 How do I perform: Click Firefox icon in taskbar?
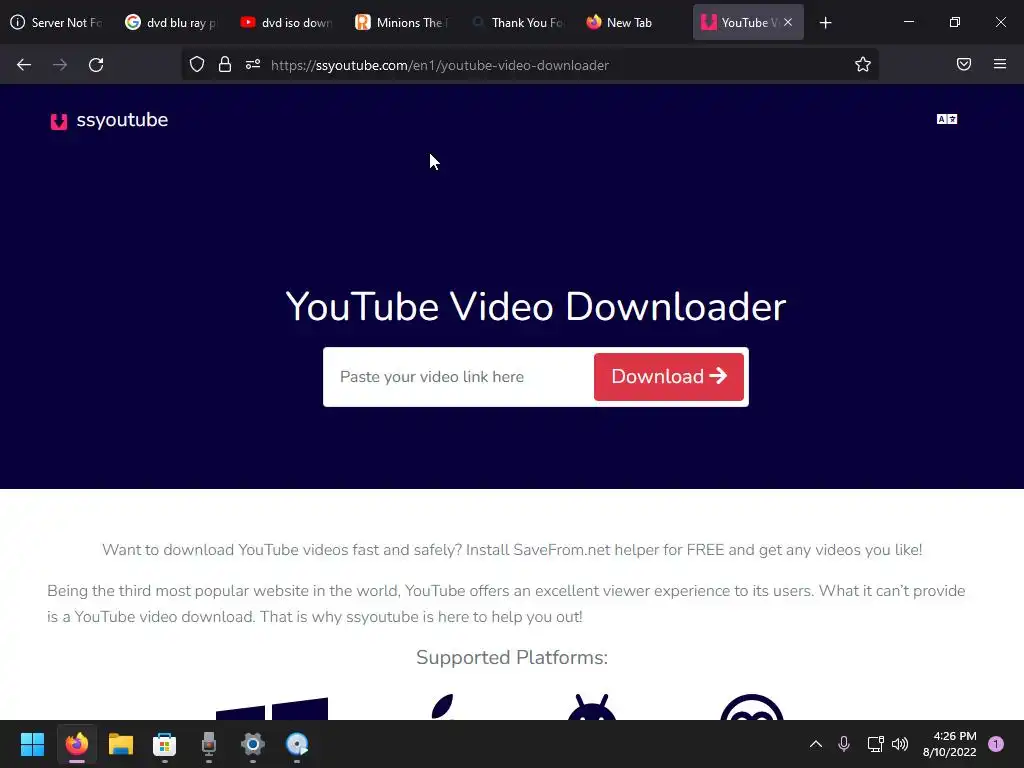click(76, 744)
